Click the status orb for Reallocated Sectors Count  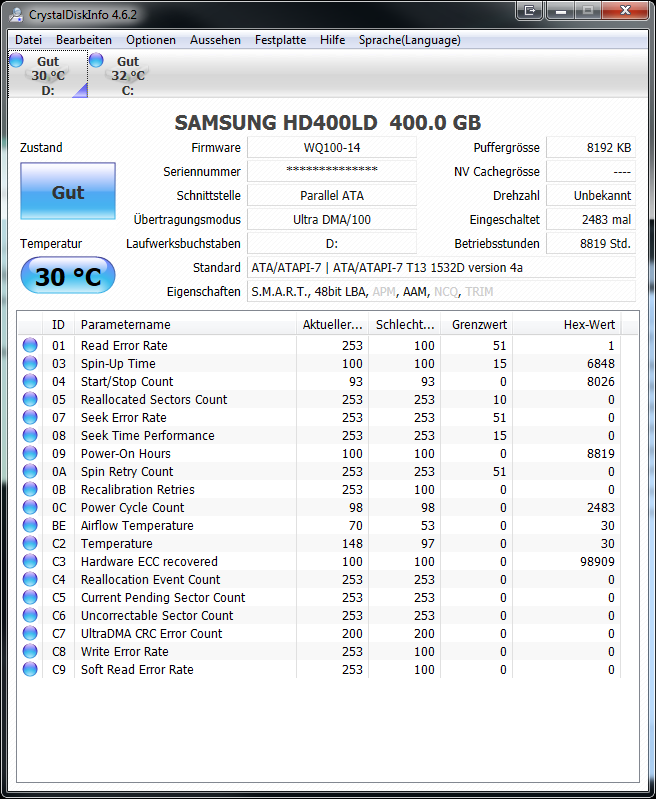click(x=30, y=399)
